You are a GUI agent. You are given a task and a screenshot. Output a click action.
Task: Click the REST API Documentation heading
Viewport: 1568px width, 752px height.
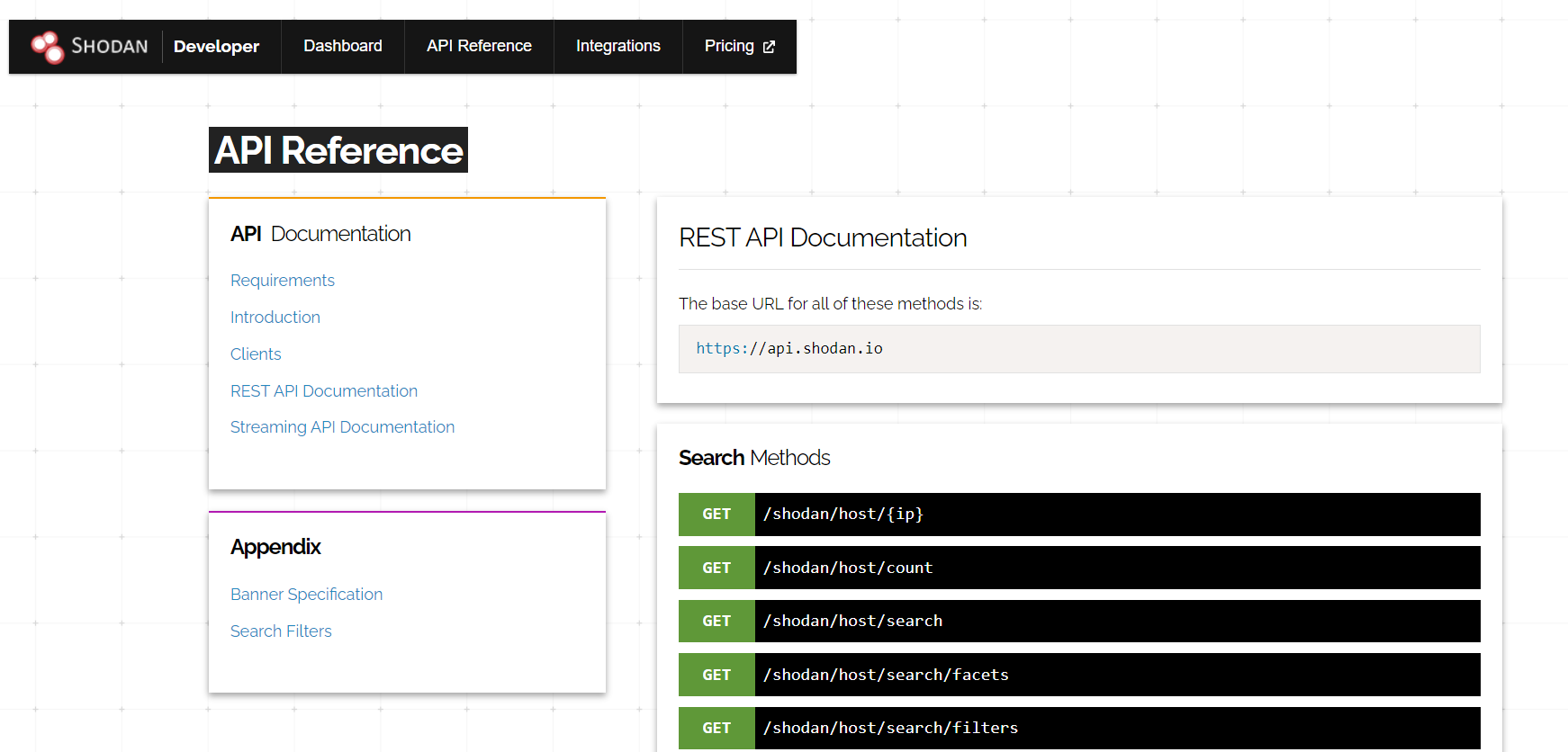pos(823,237)
